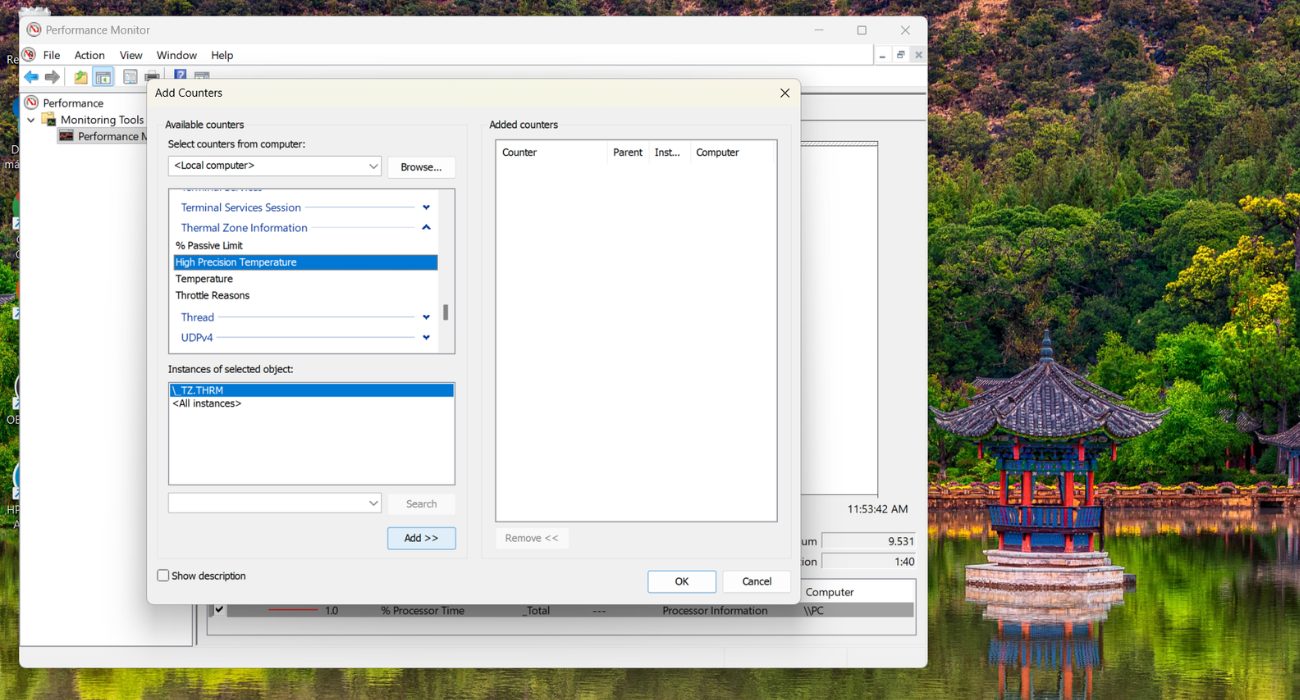Open the File menu
The width and height of the screenshot is (1300, 700).
[x=51, y=55]
